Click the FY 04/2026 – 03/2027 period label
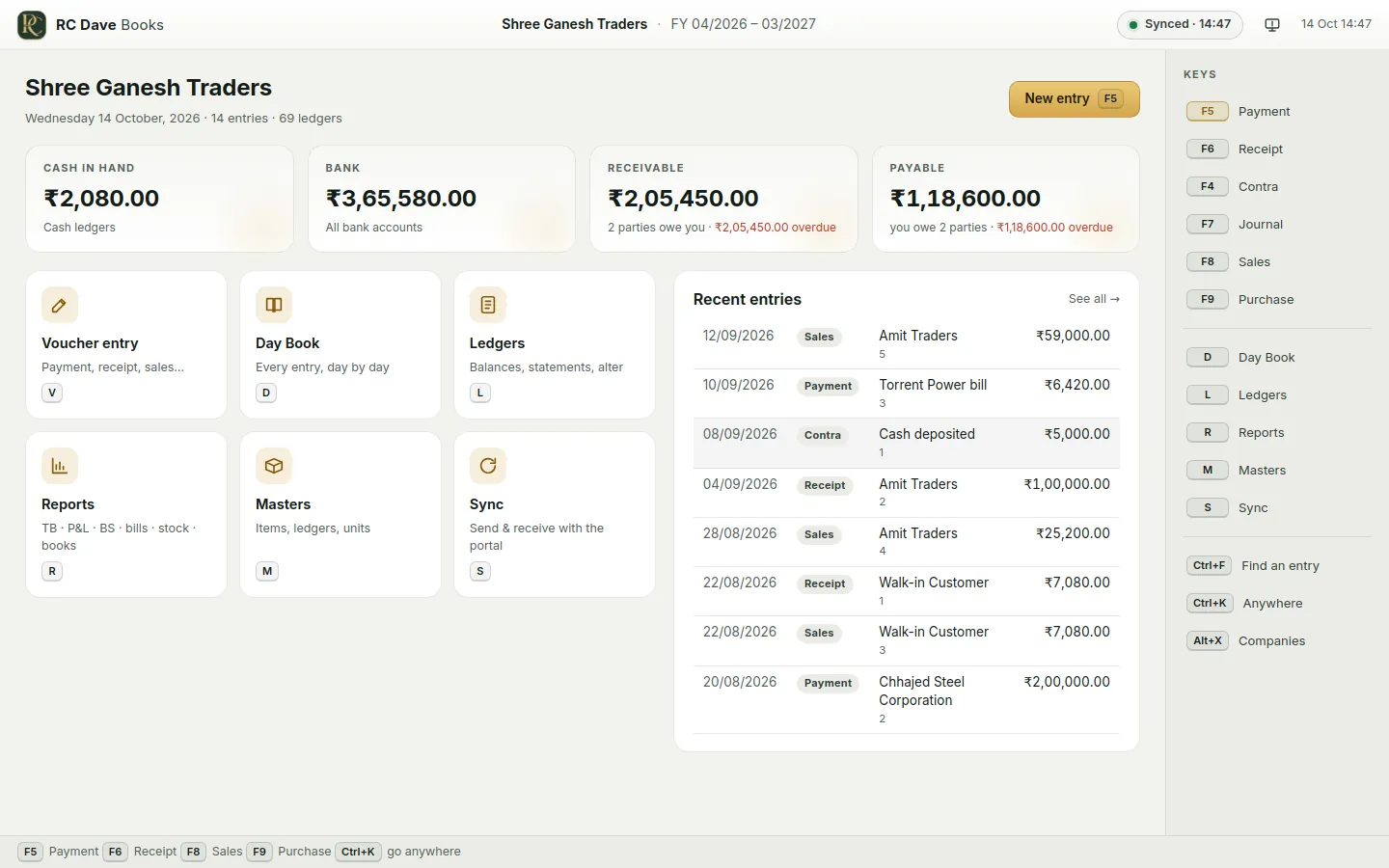The height and width of the screenshot is (868, 1389). pyautogui.click(x=743, y=24)
